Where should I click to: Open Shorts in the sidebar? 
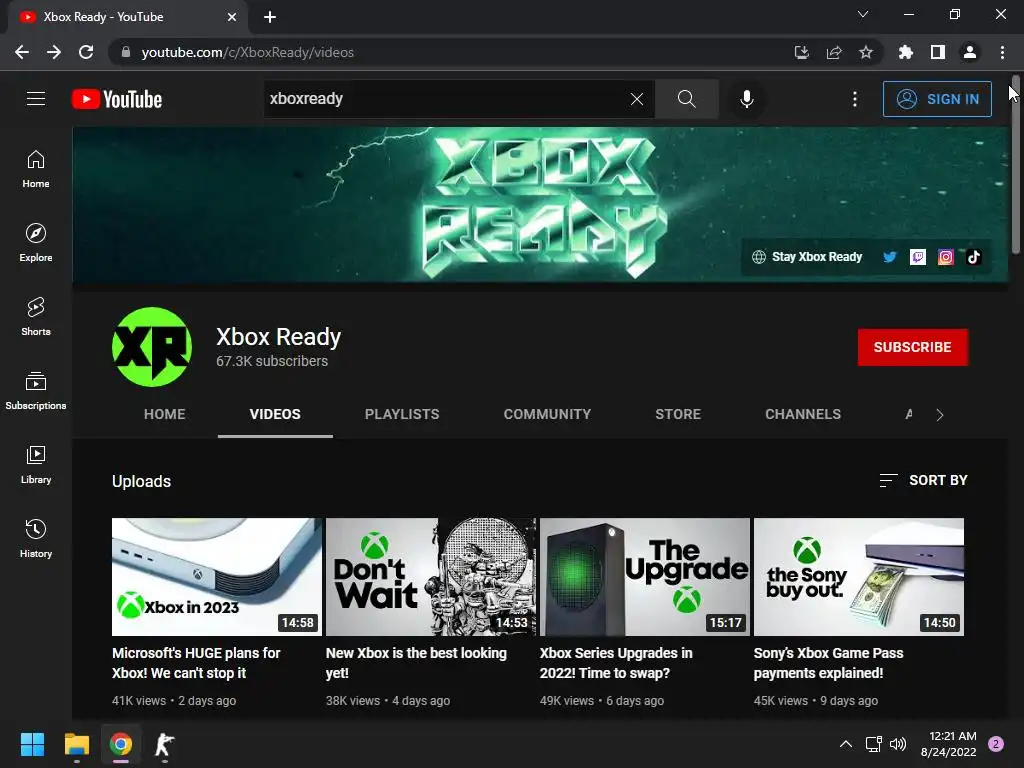point(36,317)
